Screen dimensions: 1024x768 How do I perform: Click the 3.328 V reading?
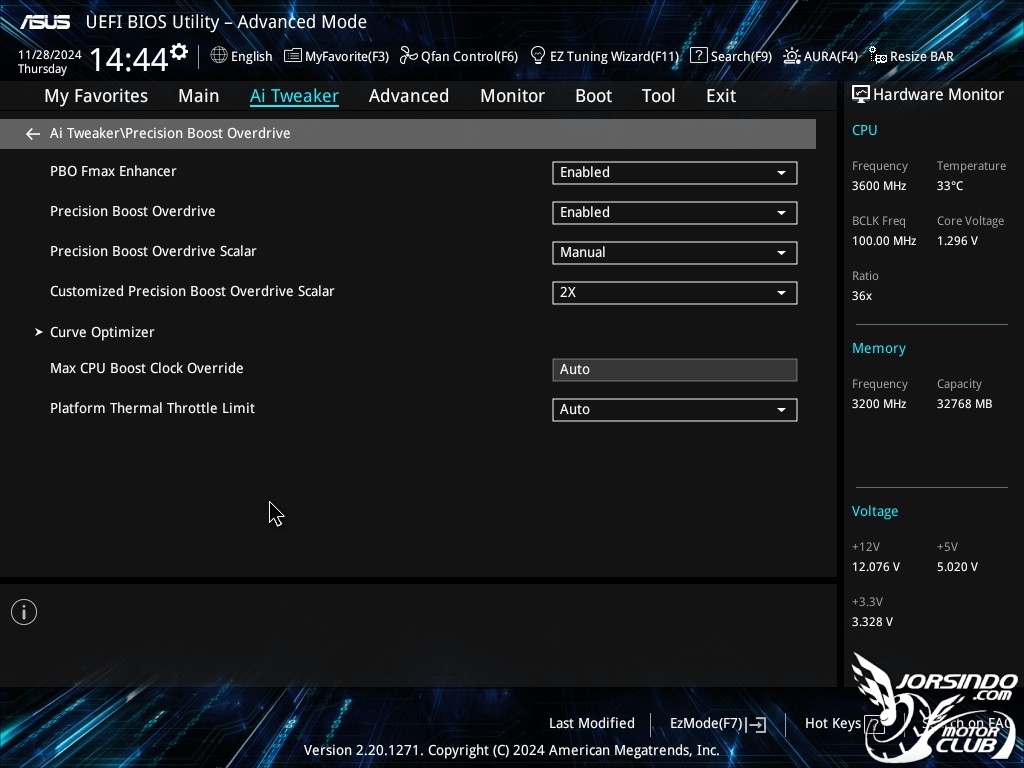tap(872, 621)
